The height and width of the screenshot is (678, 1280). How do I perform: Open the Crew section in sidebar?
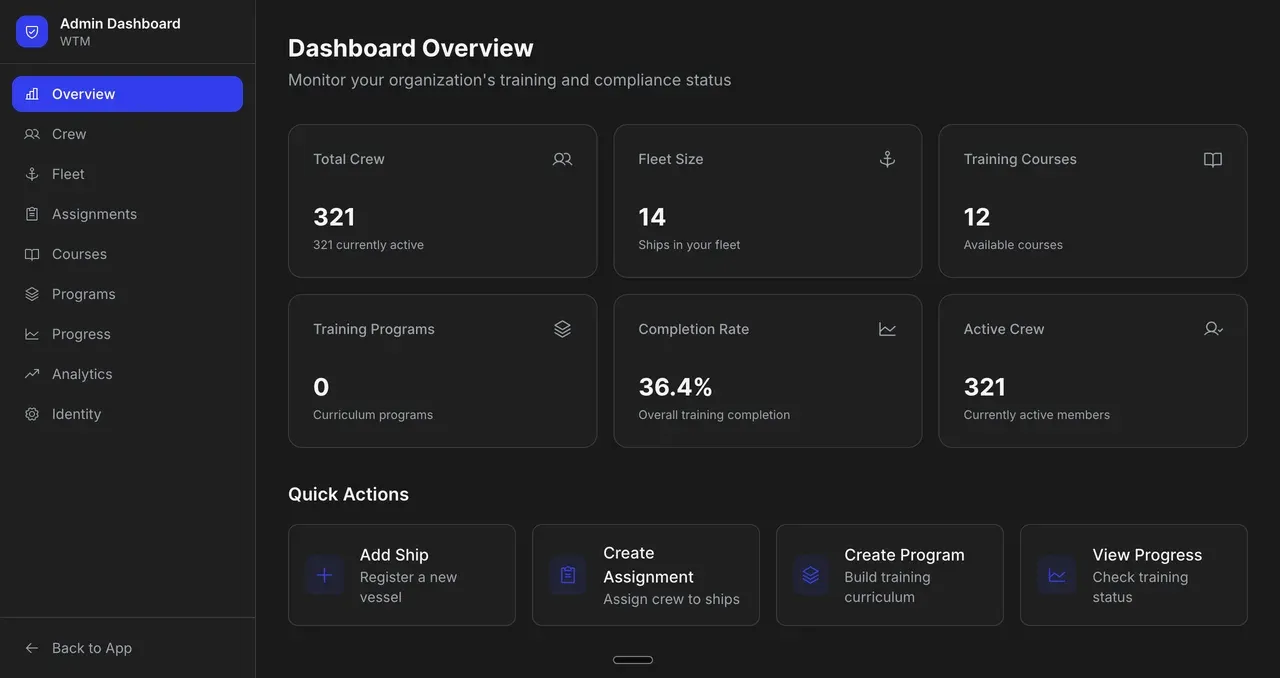[x=69, y=134]
